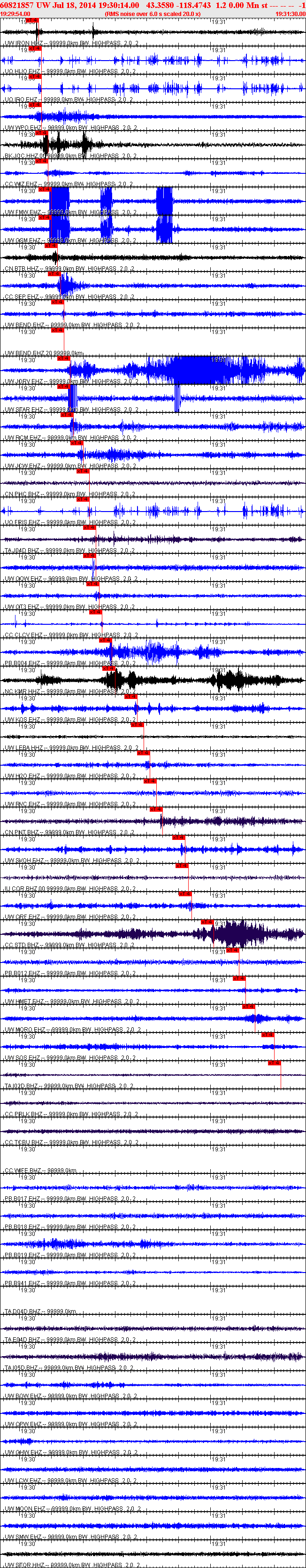Click the 'CN BTB HHZ' station label
The image size is (306, 1568).
22,269
